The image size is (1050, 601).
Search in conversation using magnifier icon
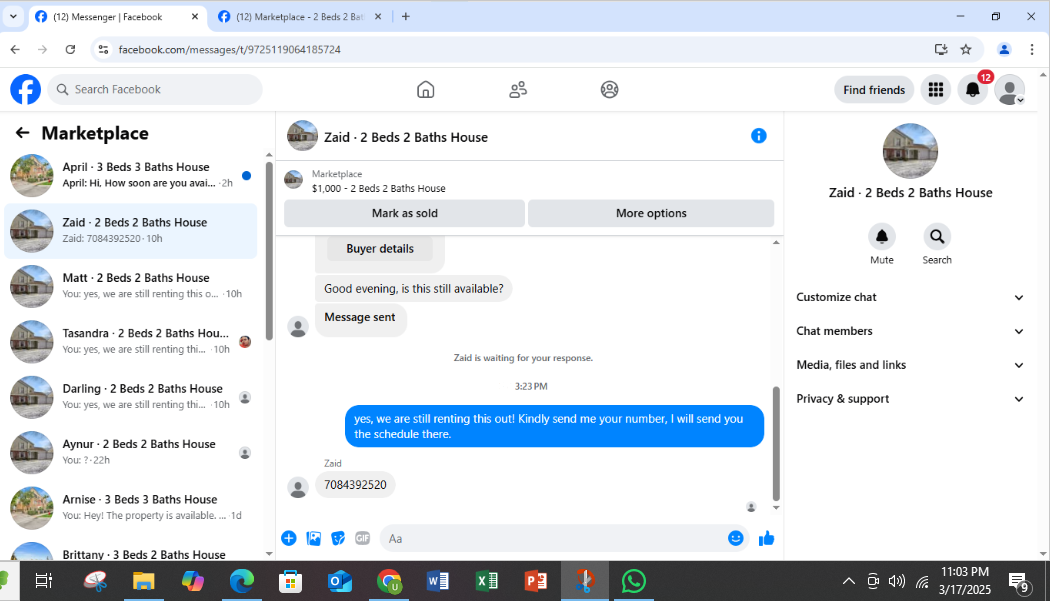click(x=937, y=237)
